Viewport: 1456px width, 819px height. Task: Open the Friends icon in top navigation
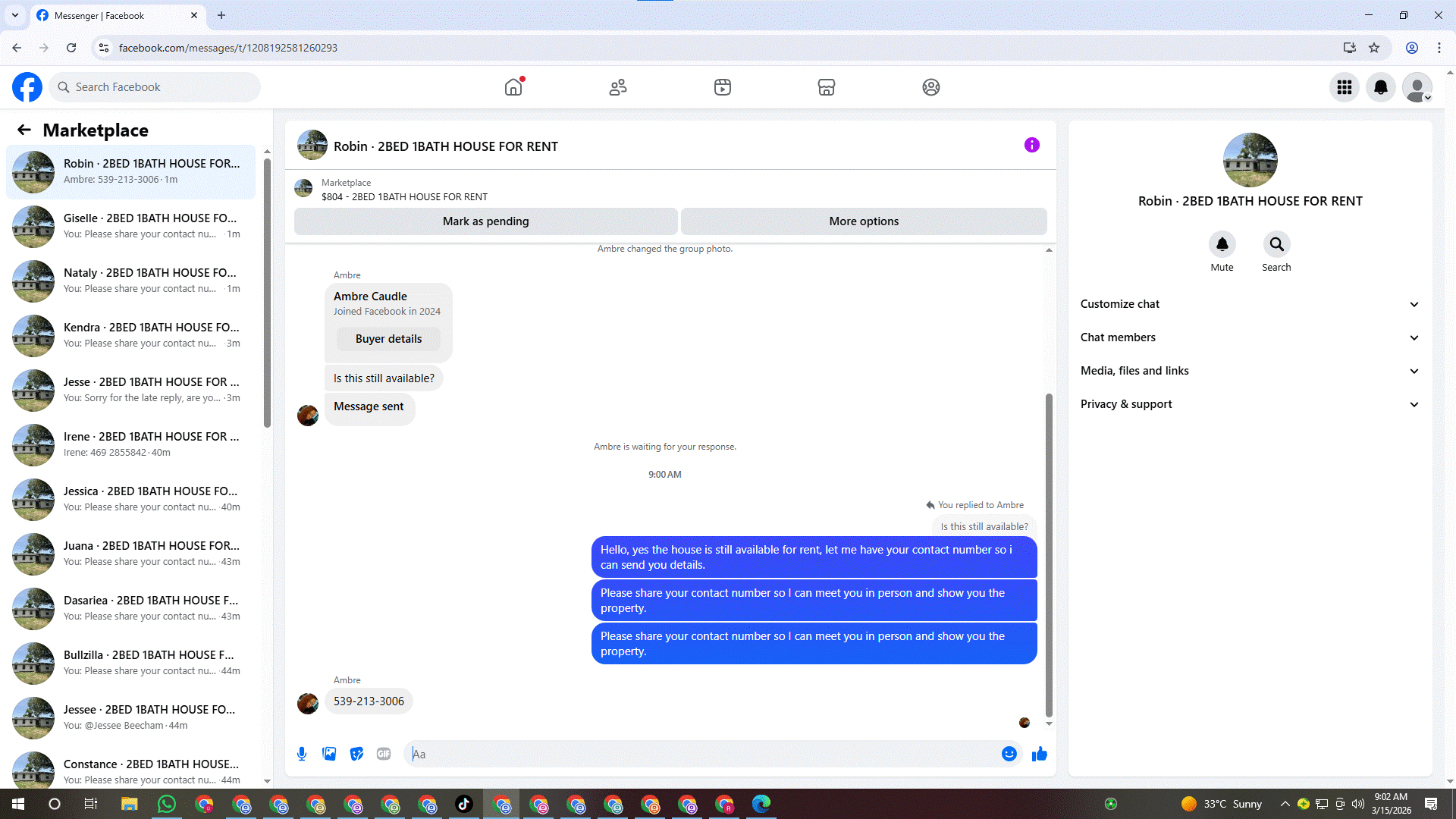point(618,87)
